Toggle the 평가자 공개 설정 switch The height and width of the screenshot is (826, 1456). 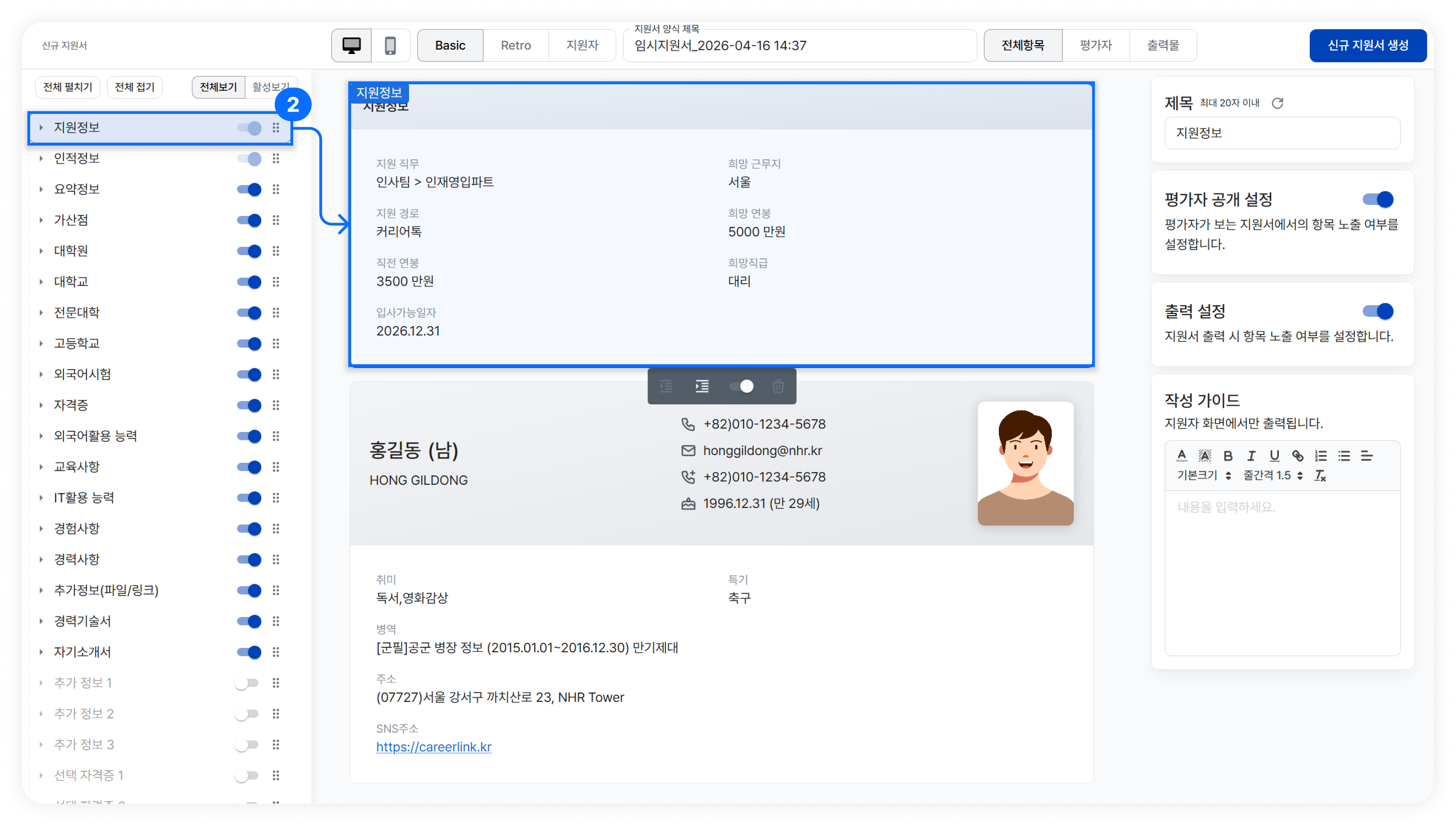tap(1378, 199)
